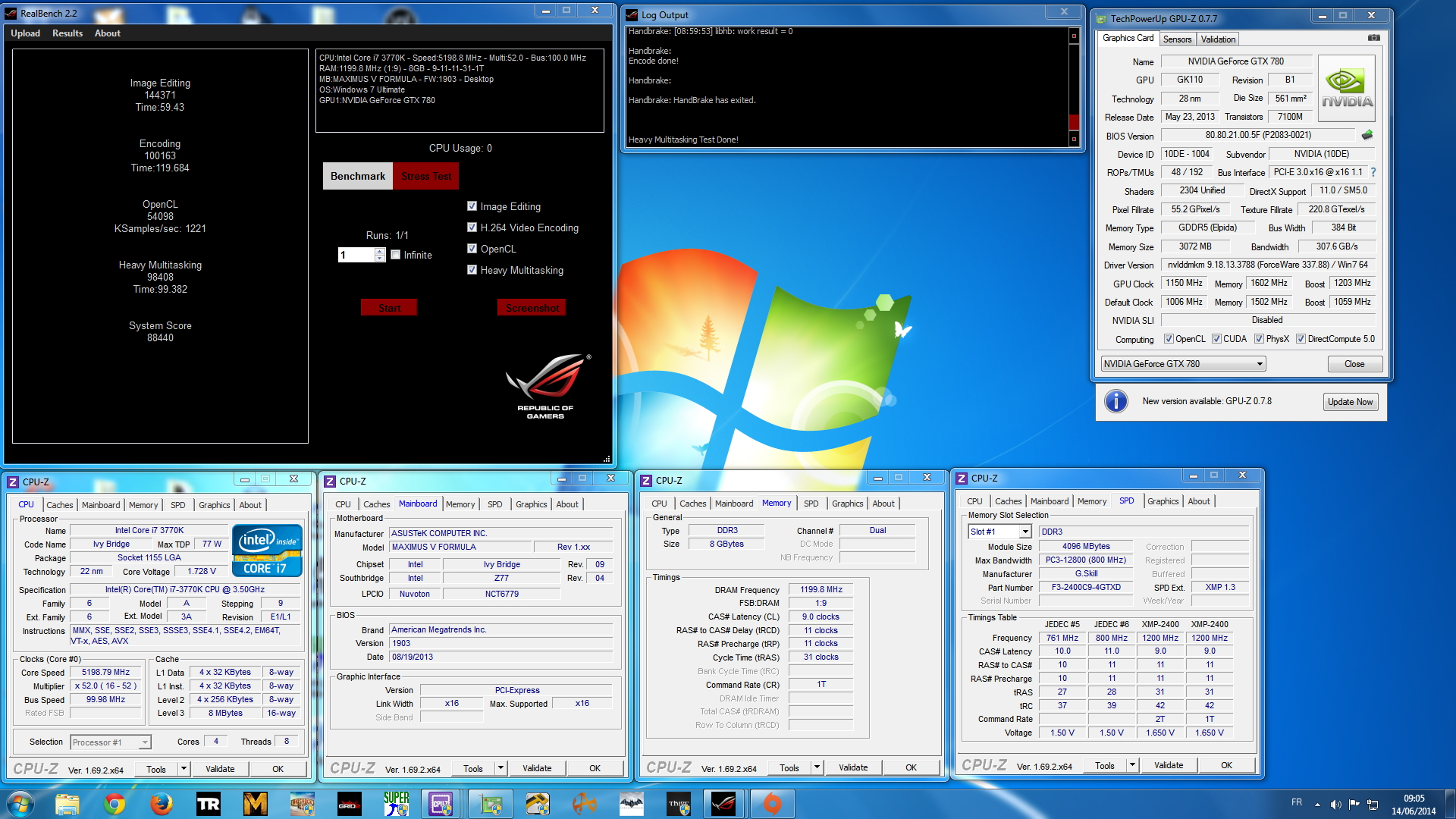Click Log Output vertical scrollbar thumb
Image resolution: width=1456 pixels, height=819 pixels.
[x=1074, y=122]
